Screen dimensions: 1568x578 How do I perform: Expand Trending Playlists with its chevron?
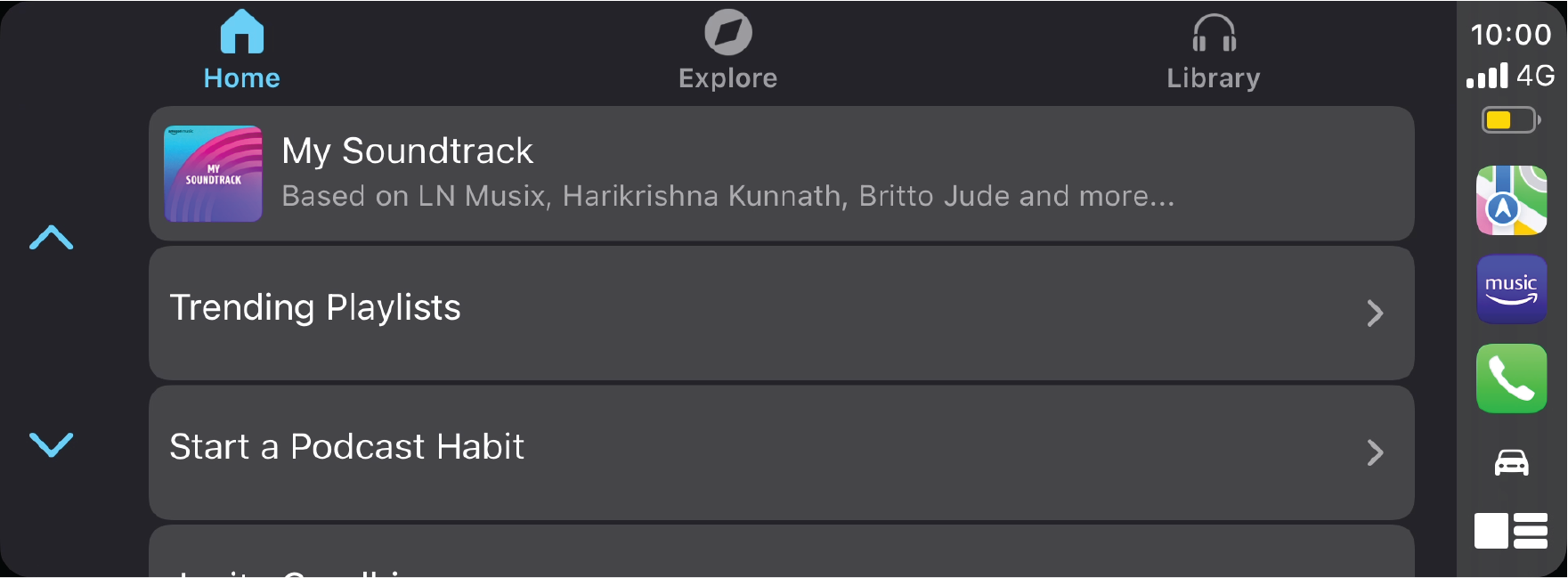pos(1375,313)
